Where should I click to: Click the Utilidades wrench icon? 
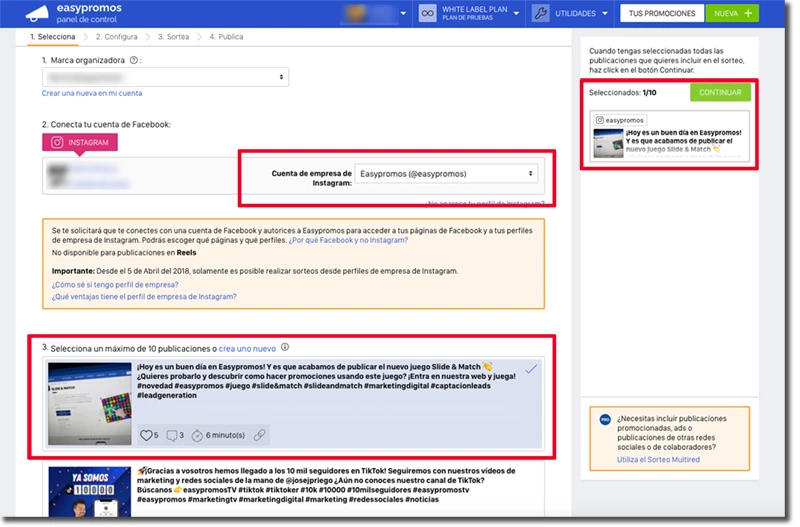(x=540, y=13)
